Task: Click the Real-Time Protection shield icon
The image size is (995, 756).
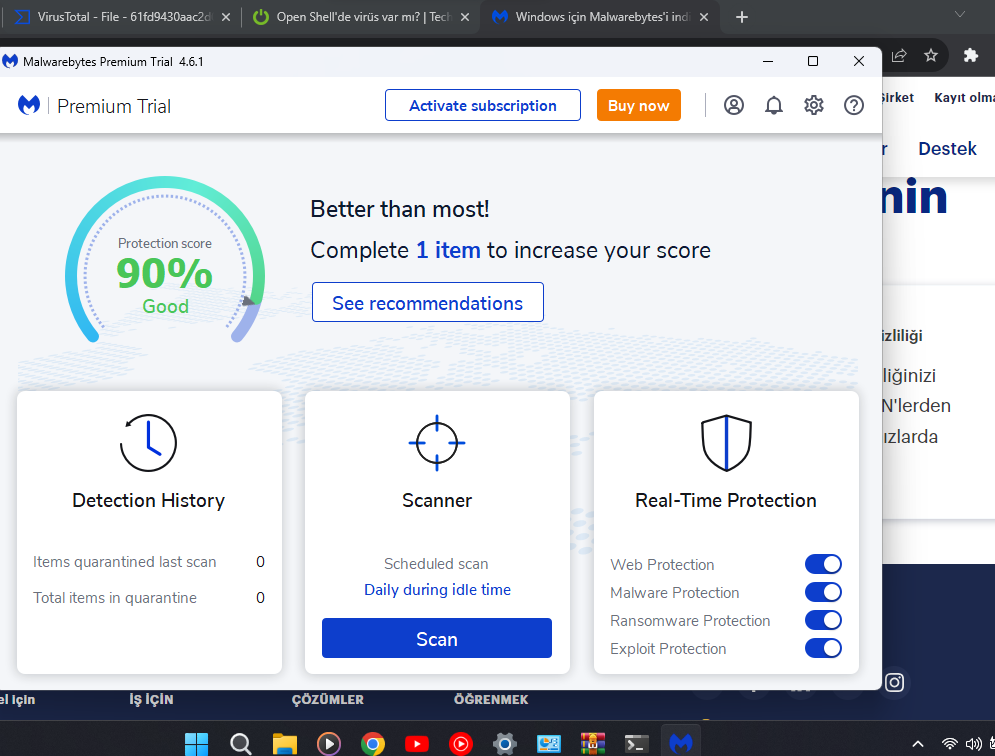Action: point(726,442)
